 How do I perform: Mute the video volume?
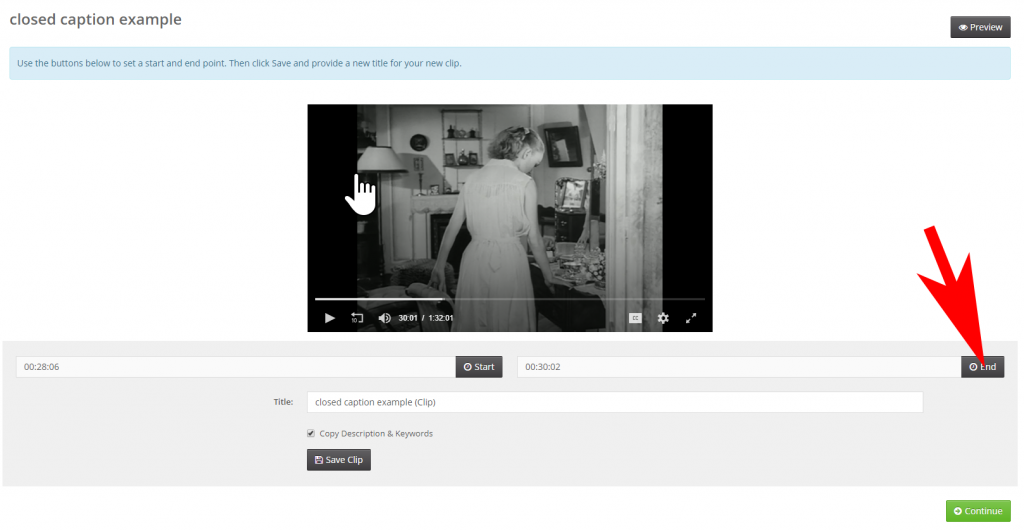385,318
